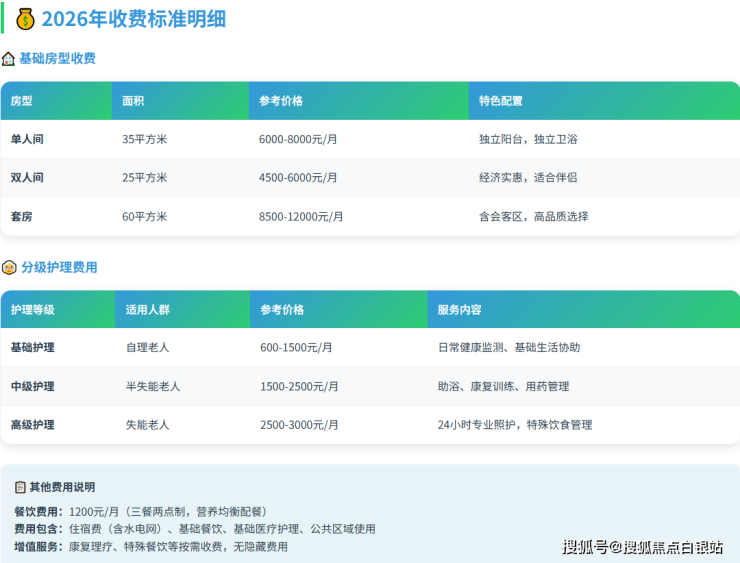Click the caregiver face icon beside 分级护理费用

coord(9,268)
